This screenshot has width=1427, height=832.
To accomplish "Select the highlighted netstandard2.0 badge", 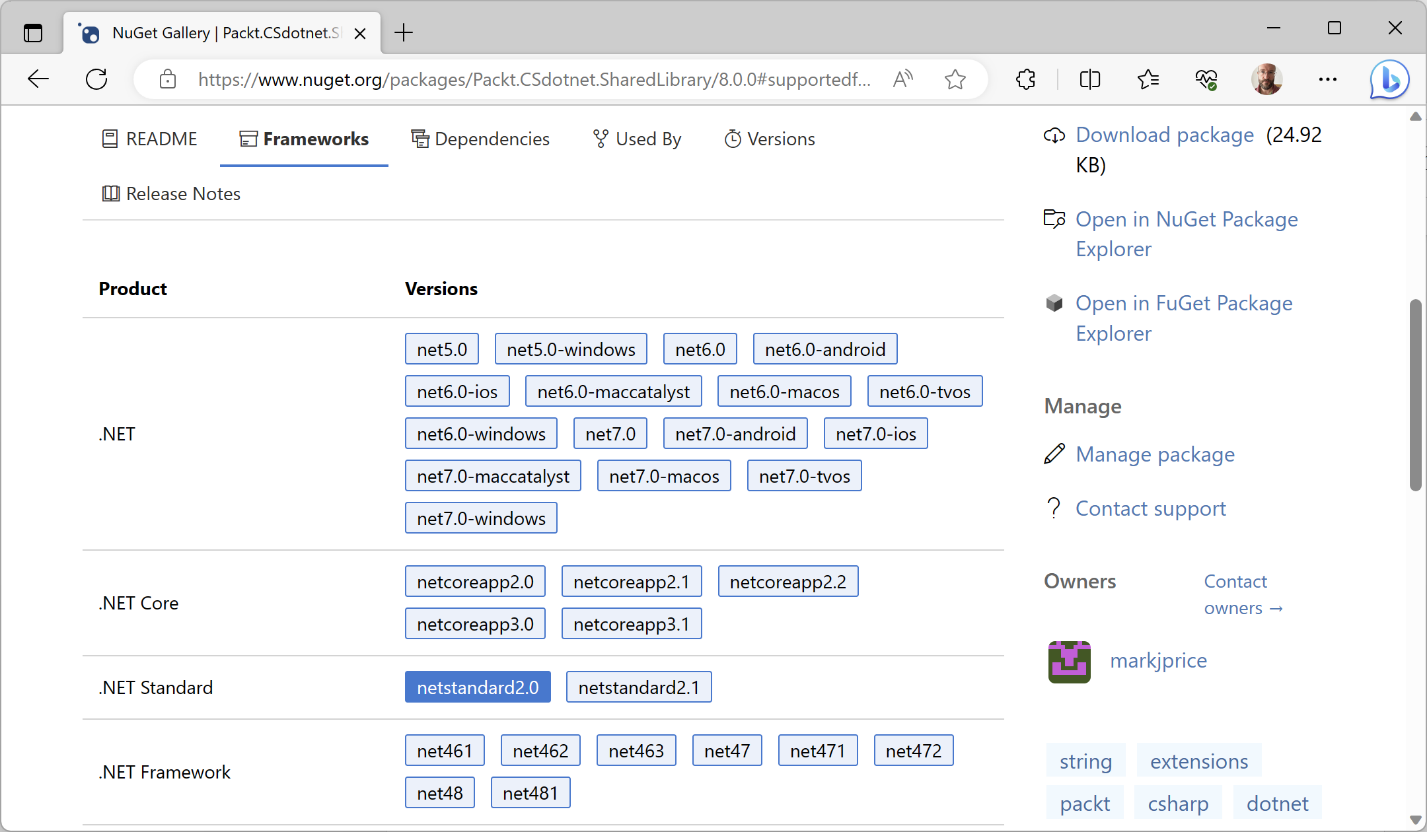I will tap(478, 687).
